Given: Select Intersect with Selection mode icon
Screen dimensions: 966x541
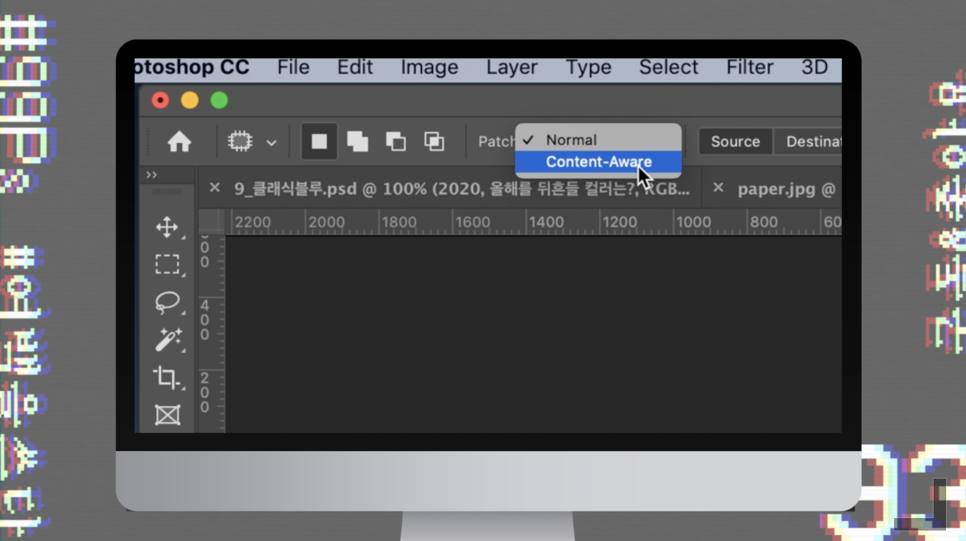Looking at the screenshot, I should (x=434, y=142).
